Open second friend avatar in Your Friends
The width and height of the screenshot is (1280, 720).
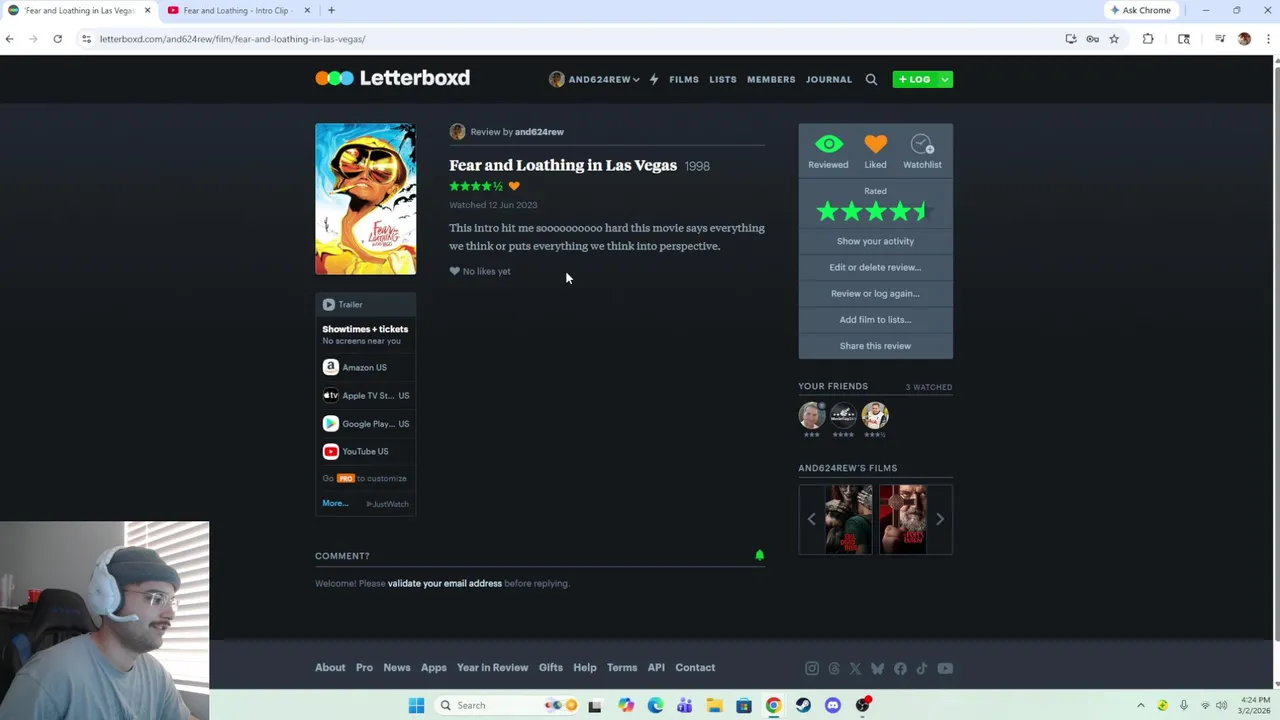tap(843, 414)
